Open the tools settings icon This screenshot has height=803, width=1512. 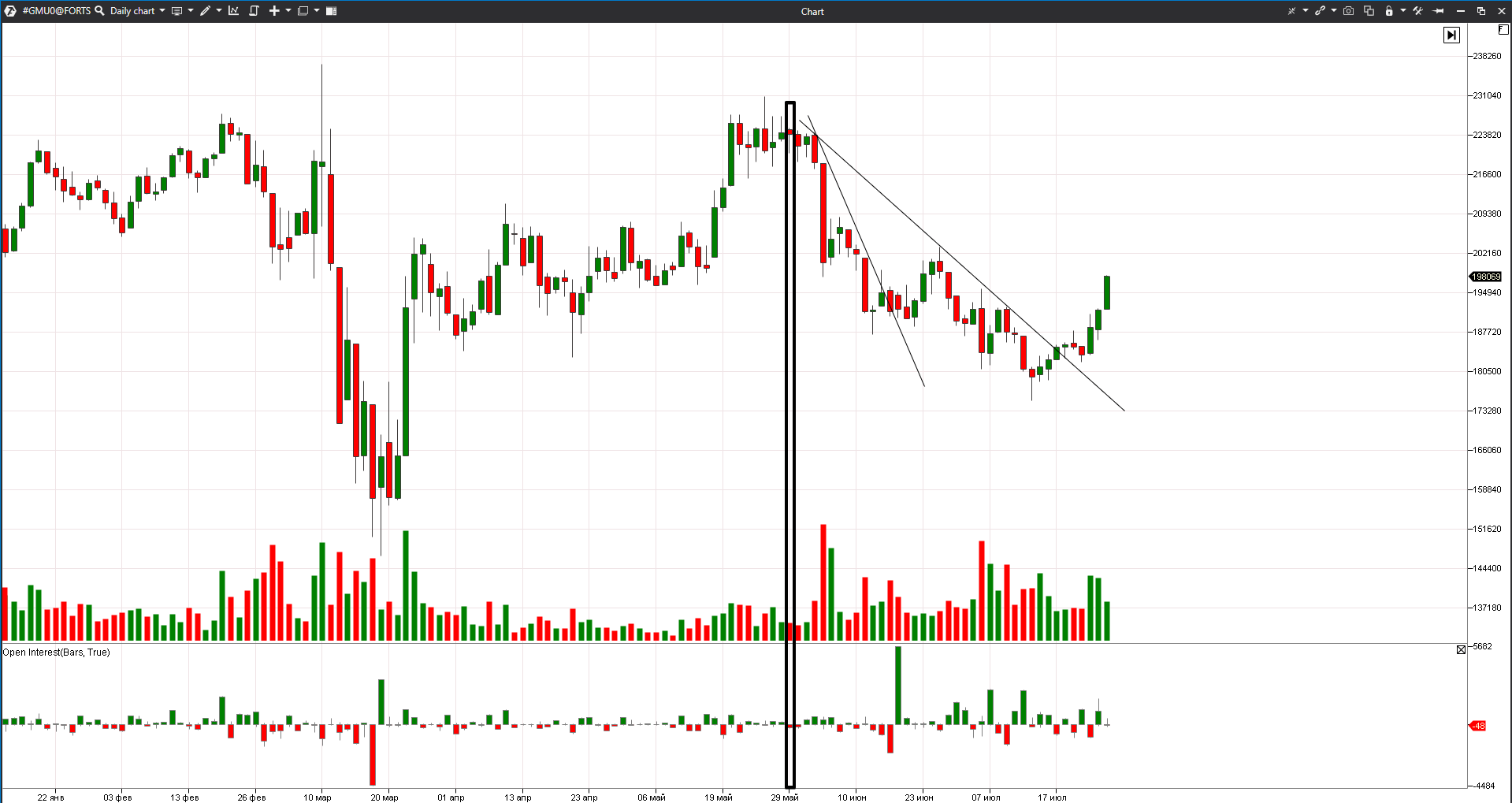click(1419, 11)
